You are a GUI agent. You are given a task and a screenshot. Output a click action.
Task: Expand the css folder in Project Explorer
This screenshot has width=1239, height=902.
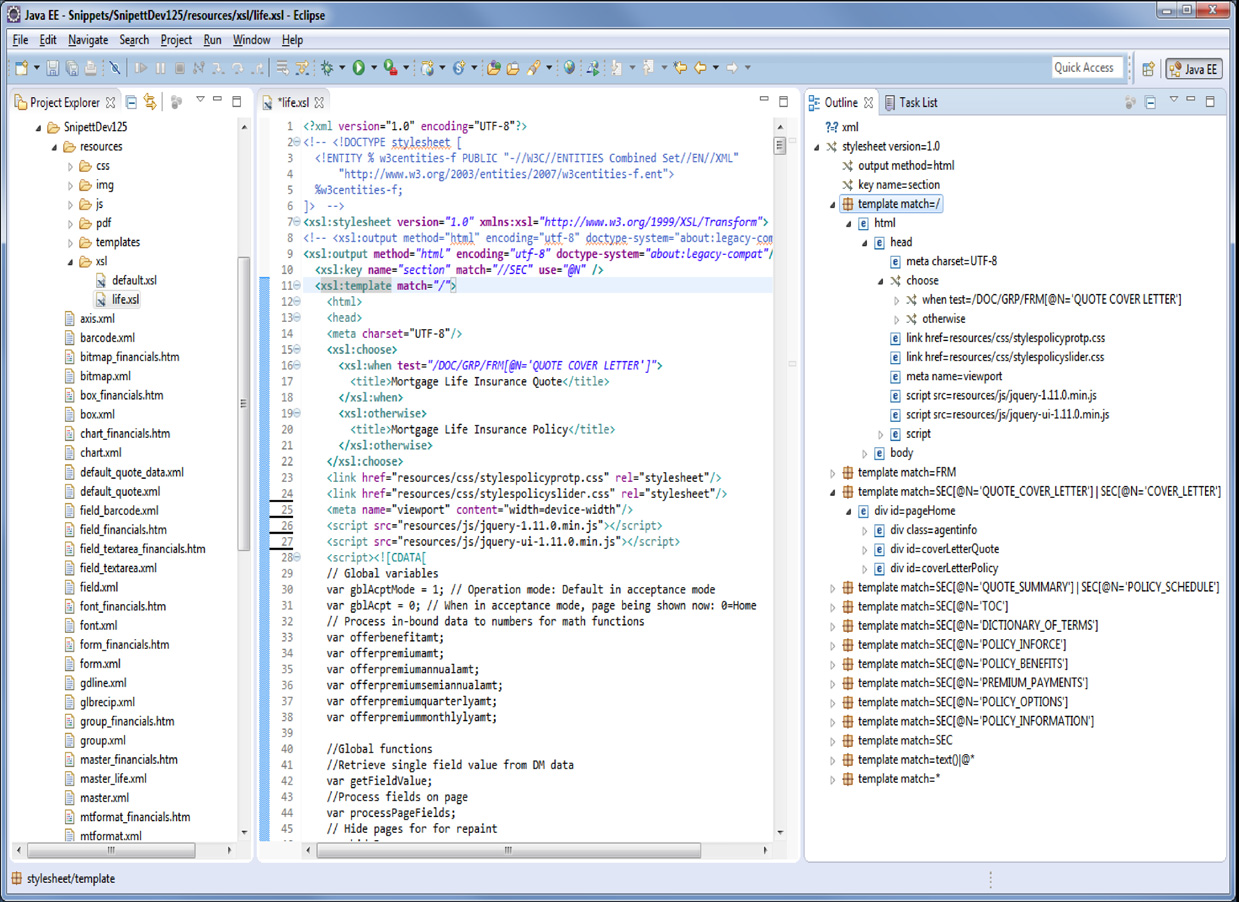(71, 166)
